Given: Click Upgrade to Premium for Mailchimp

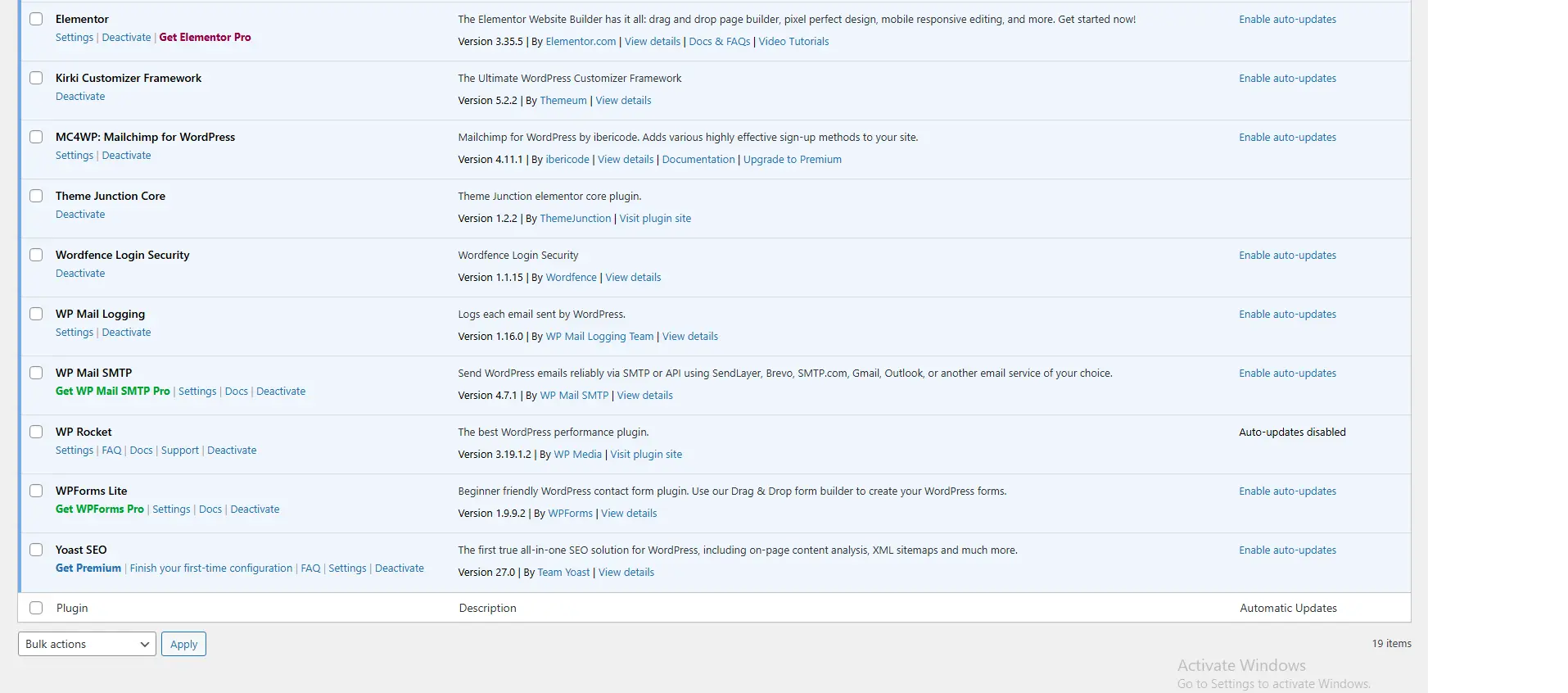Looking at the screenshot, I should [792, 160].
